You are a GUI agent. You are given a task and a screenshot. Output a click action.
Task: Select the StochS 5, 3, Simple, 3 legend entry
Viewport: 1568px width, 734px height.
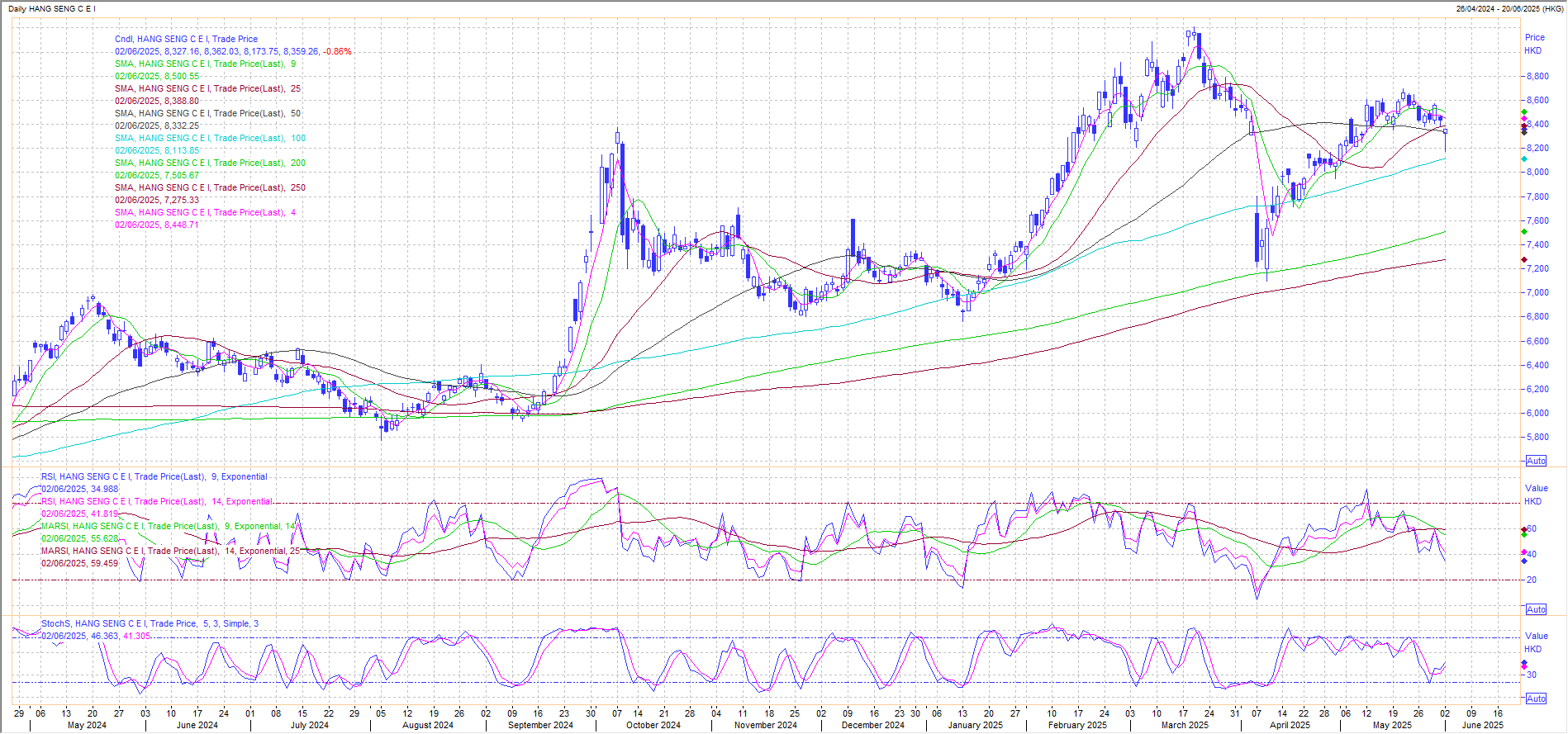(x=150, y=623)
